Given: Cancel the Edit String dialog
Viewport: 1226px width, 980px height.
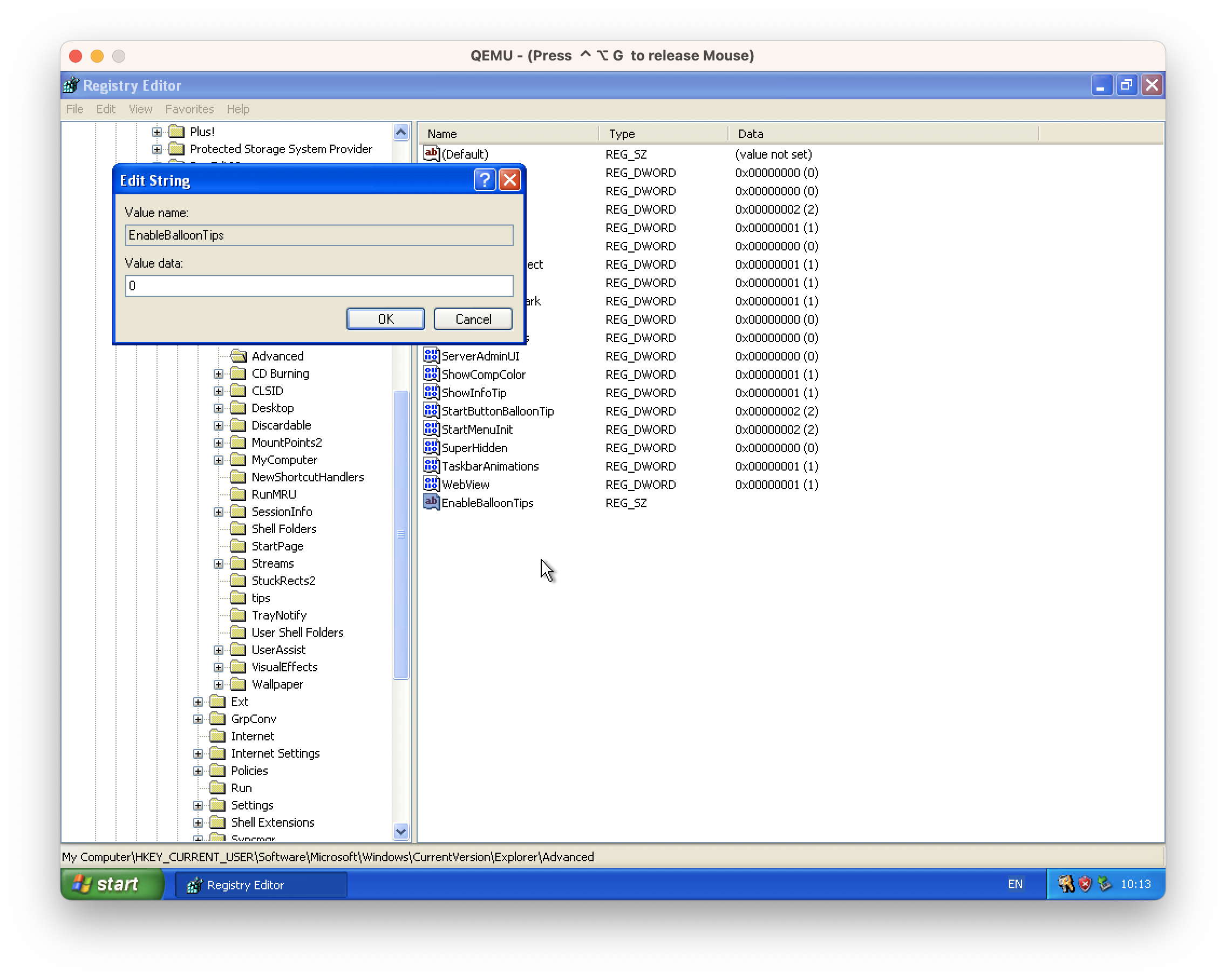Looking at the screenshot, I should click(473, 318).
